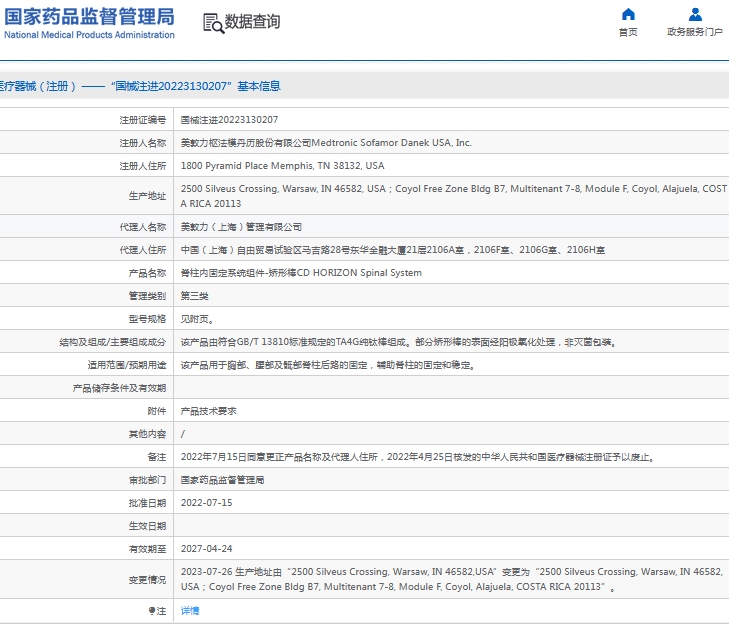Click approval department 国家药品监督管理局 value
Image resolution: width=729 pixels, height=628 pixels.
tap(222, 480)
